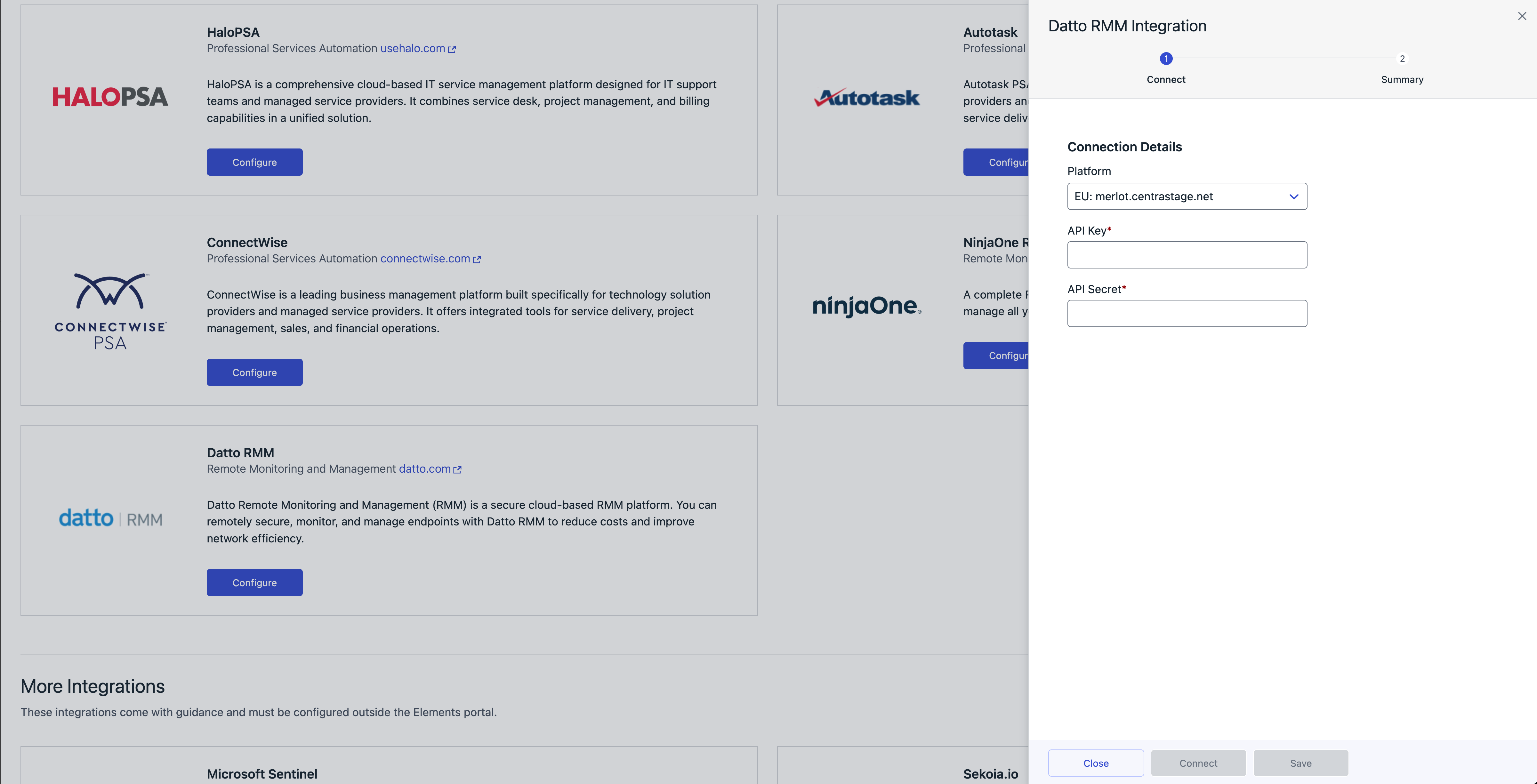Click the "More Integrations" heading
This screenshot has height=784, width=1537.
(93, 686)
